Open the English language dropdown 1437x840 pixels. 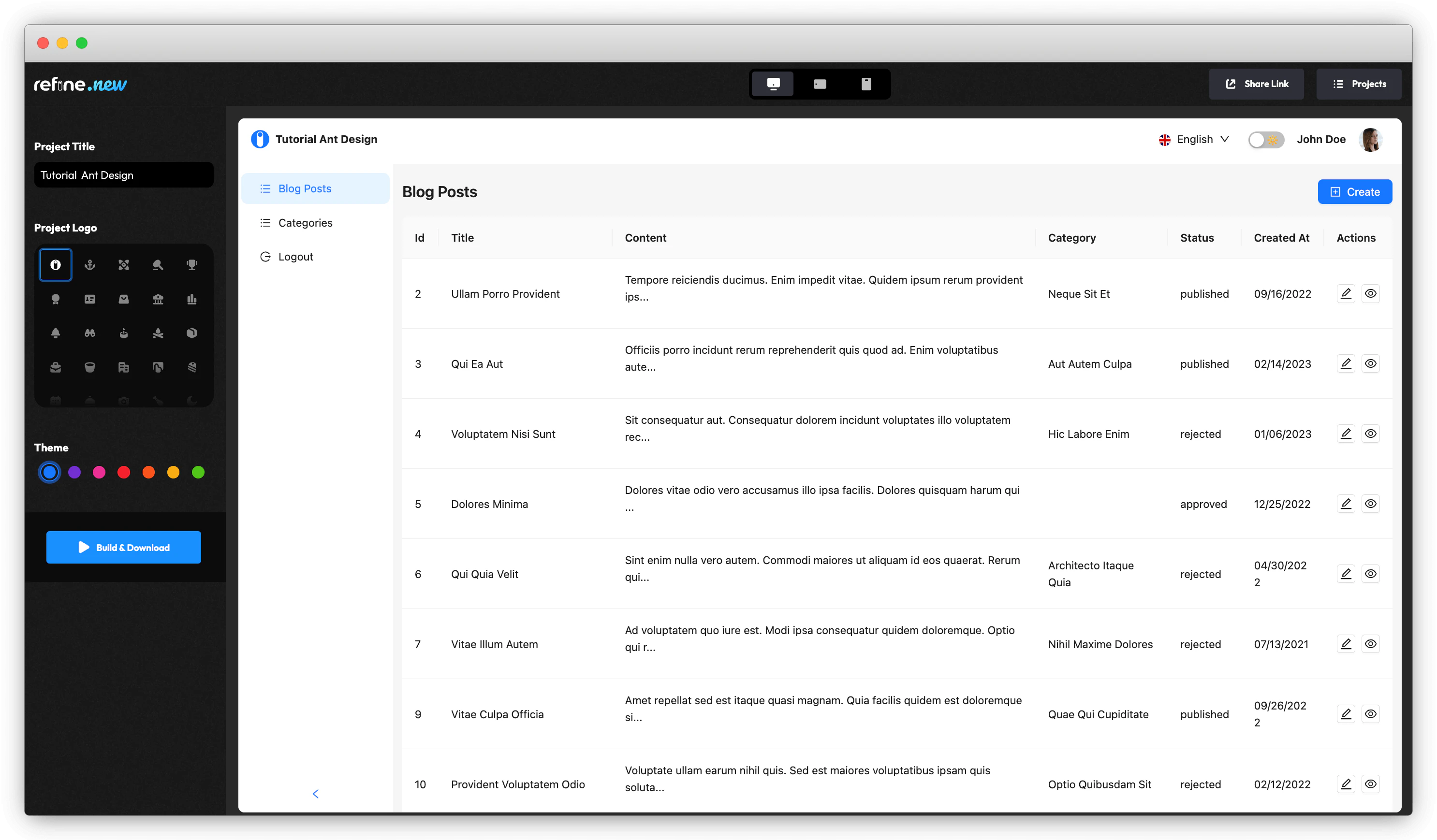(1193, 140)
